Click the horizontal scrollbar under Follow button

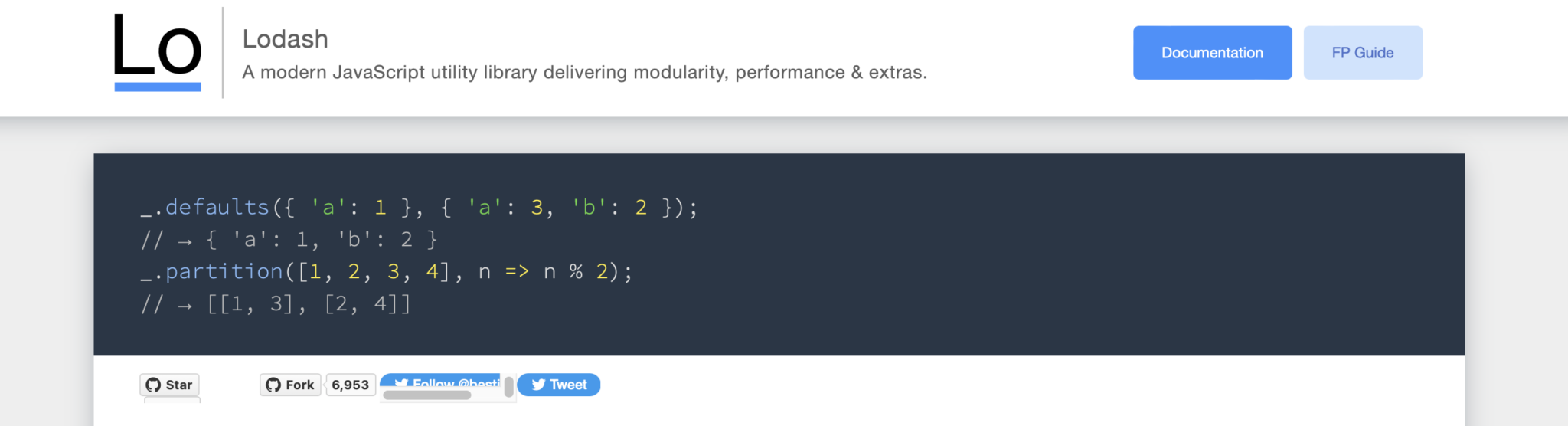(426, 395)
